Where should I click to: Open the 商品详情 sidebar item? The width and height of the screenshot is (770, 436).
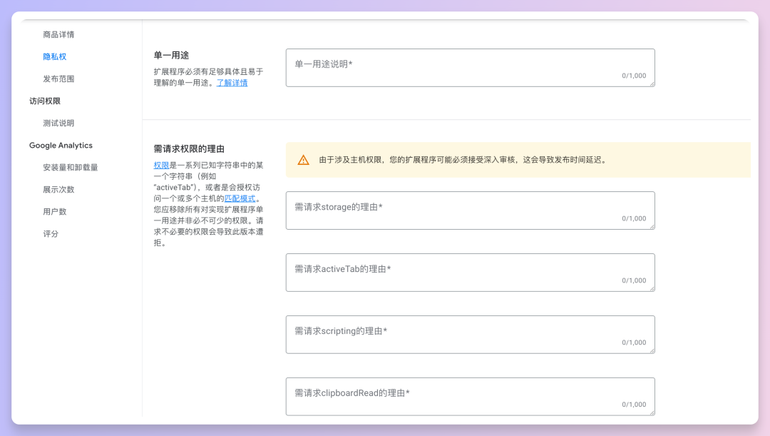point(58,34)
